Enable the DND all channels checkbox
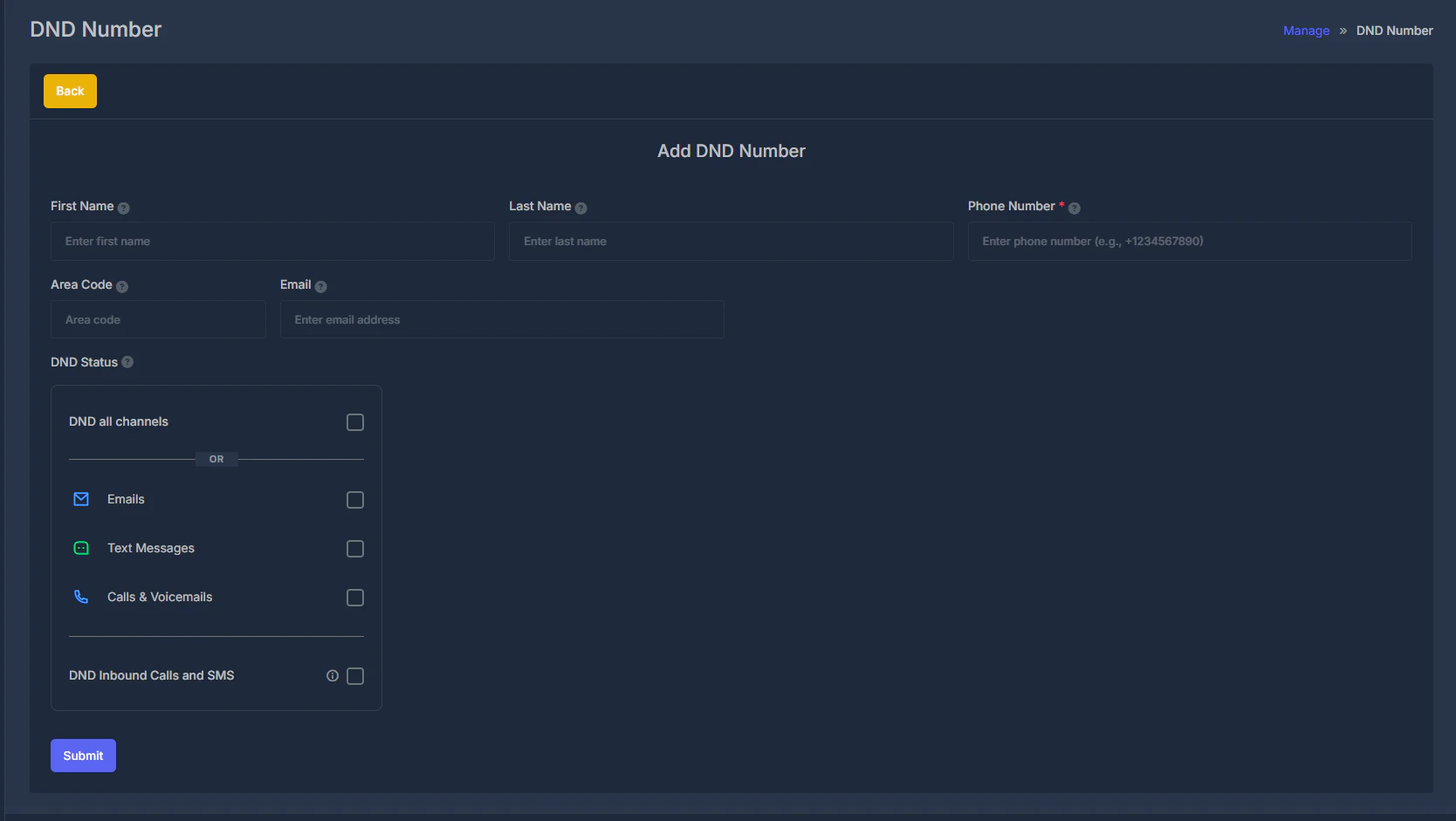This screenshot has width=1456, height=821. (355, 422)
